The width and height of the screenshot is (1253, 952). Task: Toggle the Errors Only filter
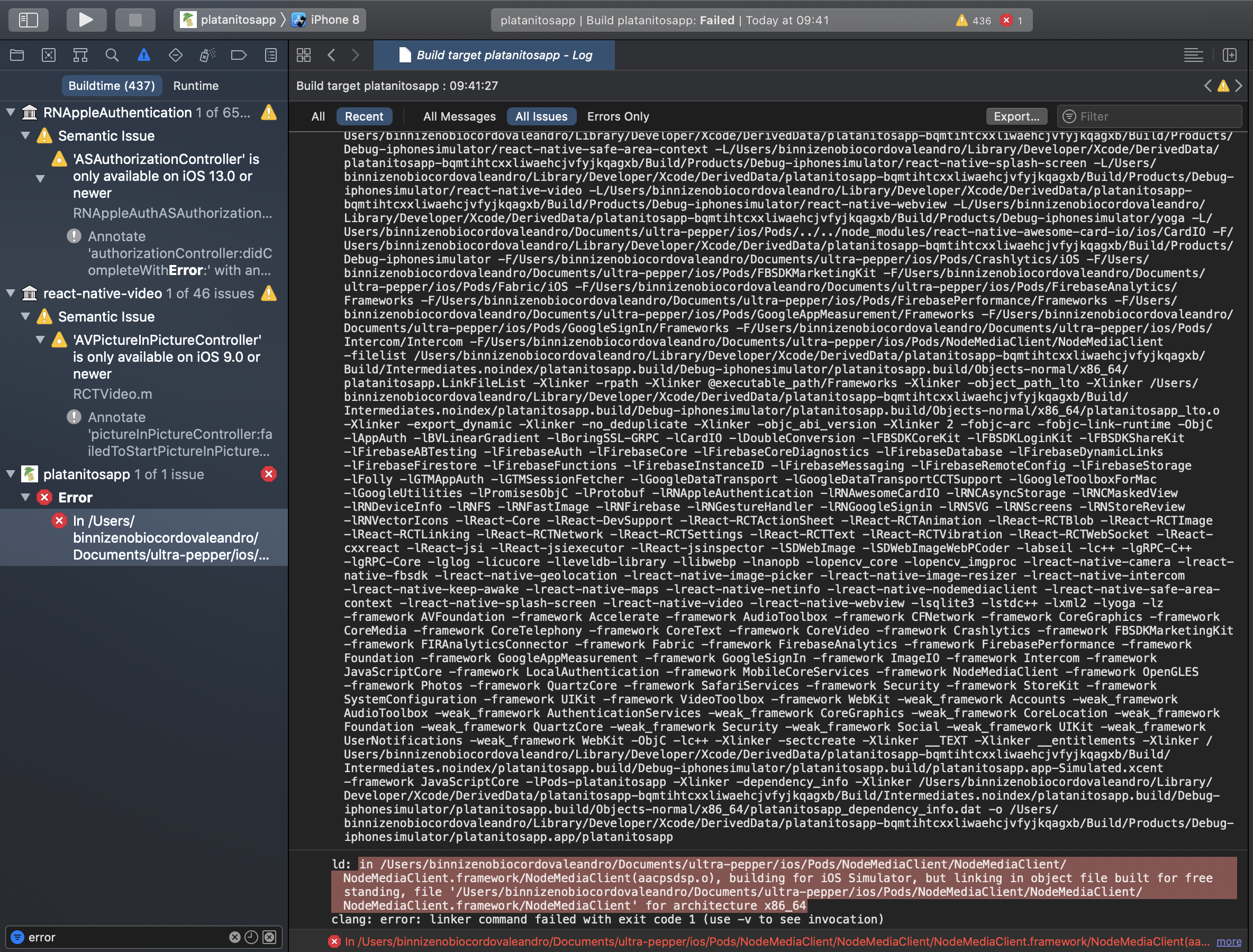point(618,116)
